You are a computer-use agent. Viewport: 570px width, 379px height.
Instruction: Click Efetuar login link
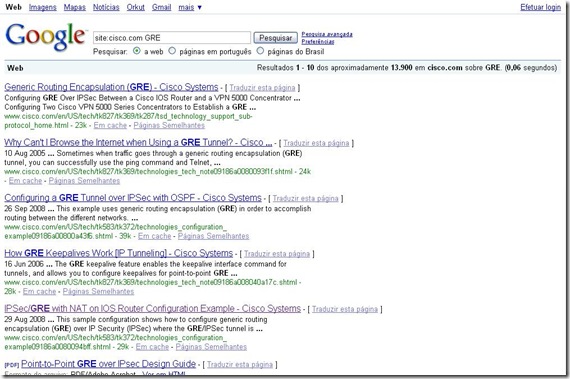pyautogui.click(x=541, y=7)
